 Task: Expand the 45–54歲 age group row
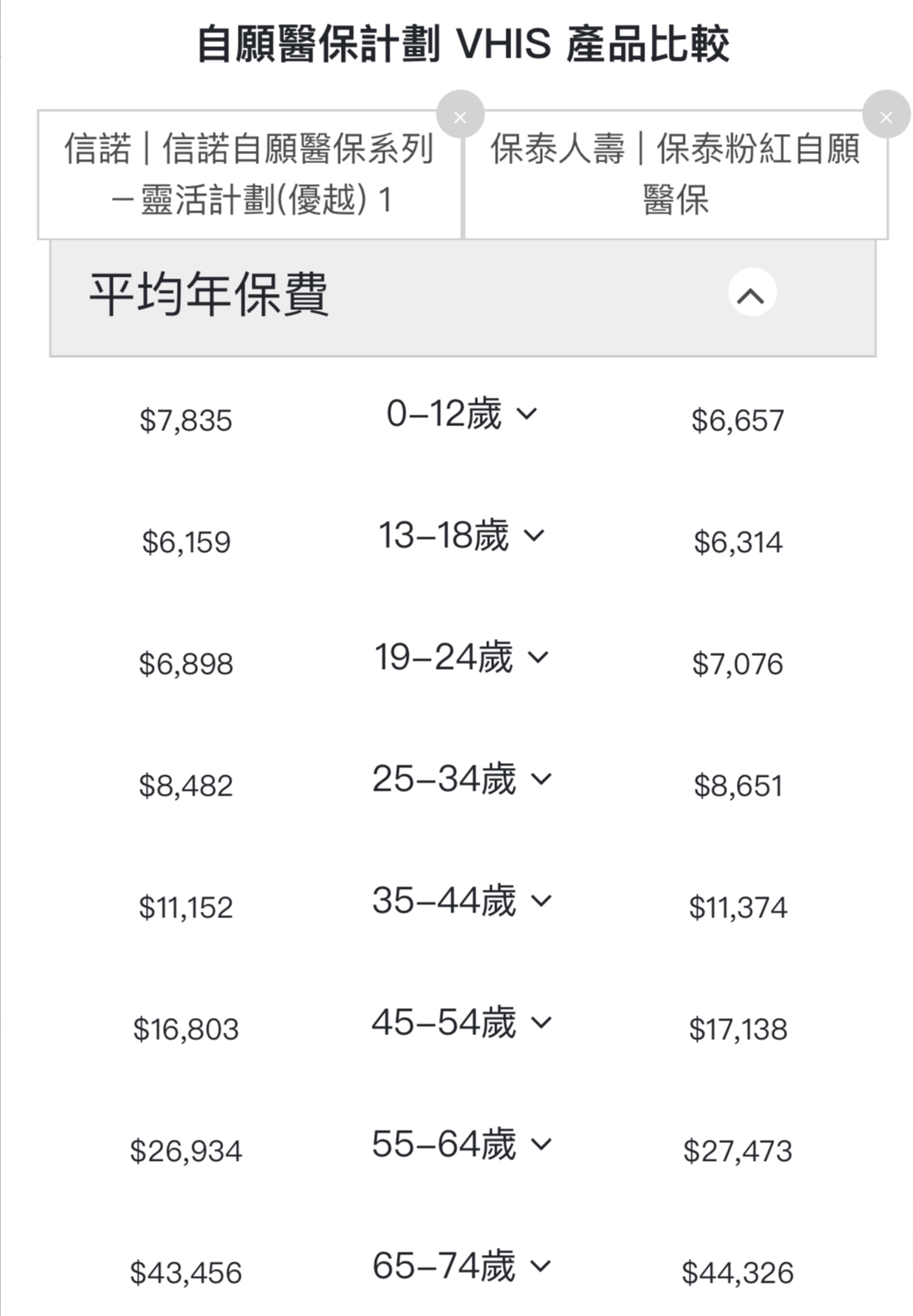461,1023
